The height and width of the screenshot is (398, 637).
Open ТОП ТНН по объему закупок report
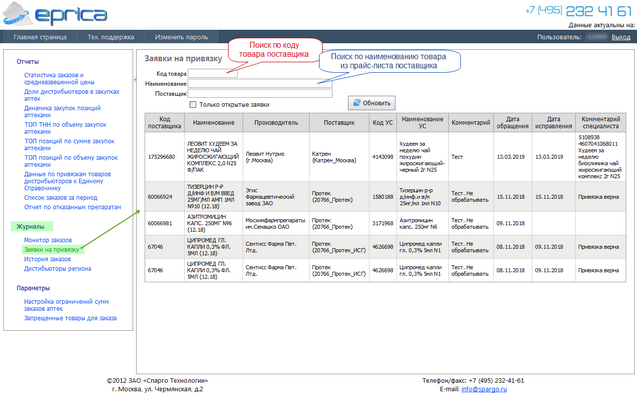click(x=65, y=128)
